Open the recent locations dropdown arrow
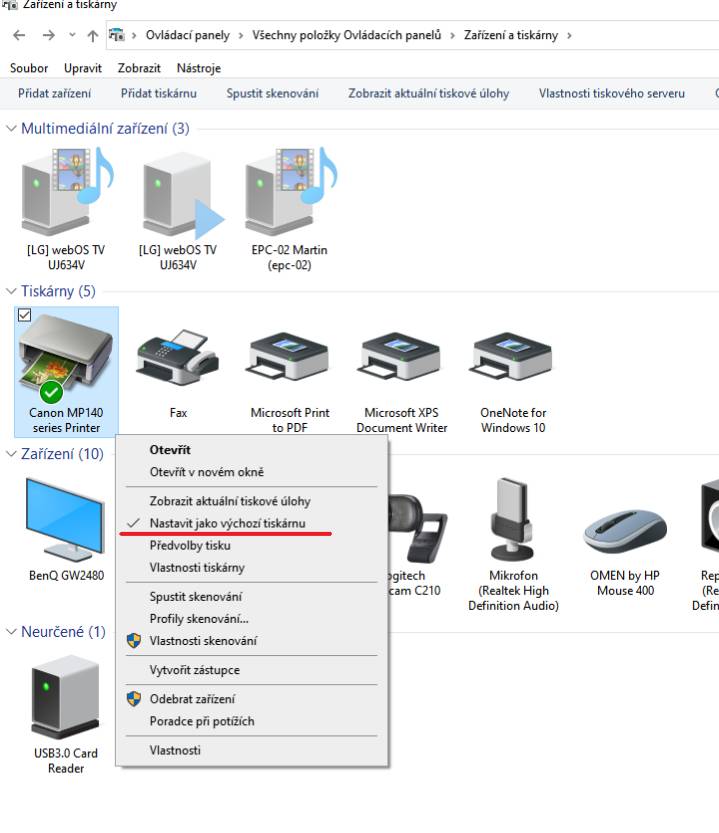The image size is (719, 833). tap(72, 36)
